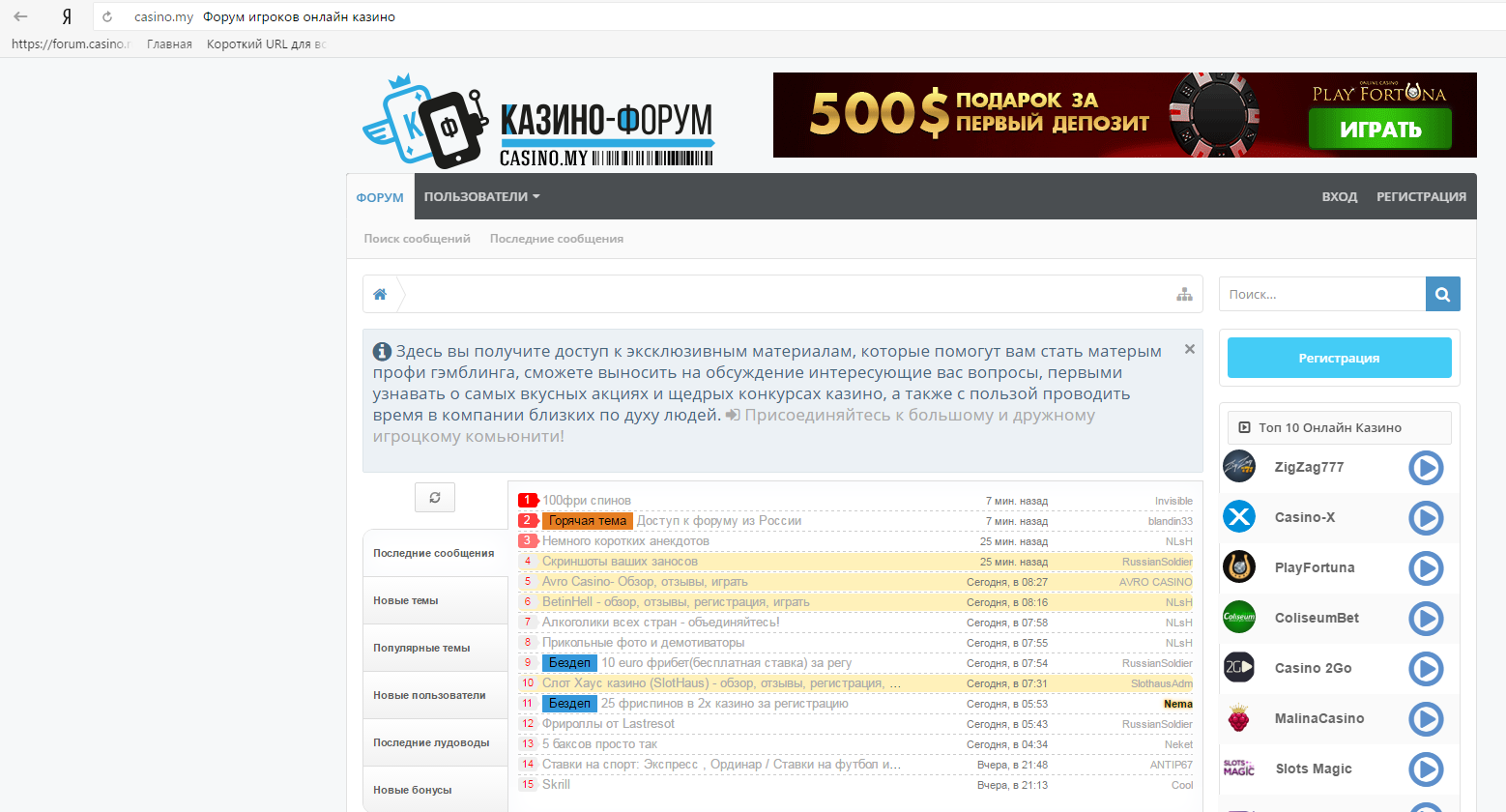
Task: Select the Новые бонусы side tab
Action: point(435,790)
